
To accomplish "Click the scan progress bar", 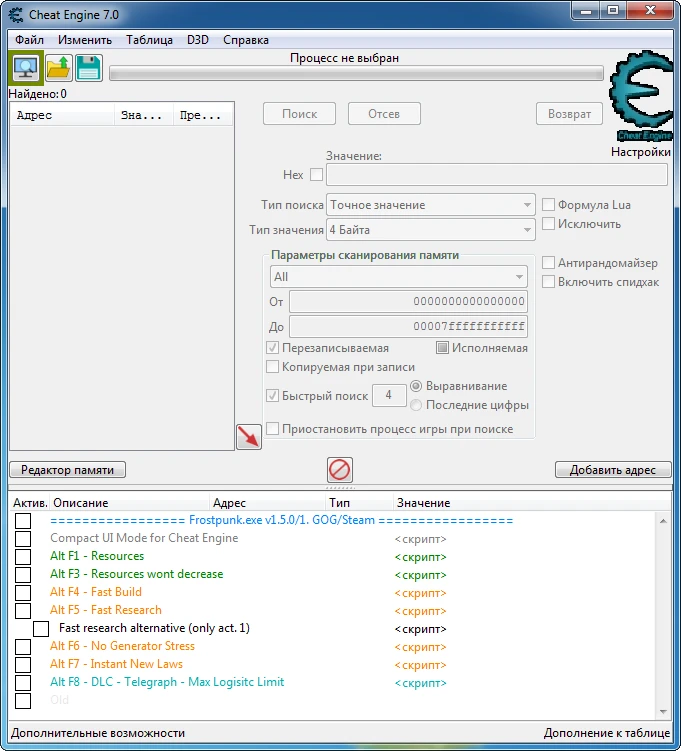I will point(356,73).
